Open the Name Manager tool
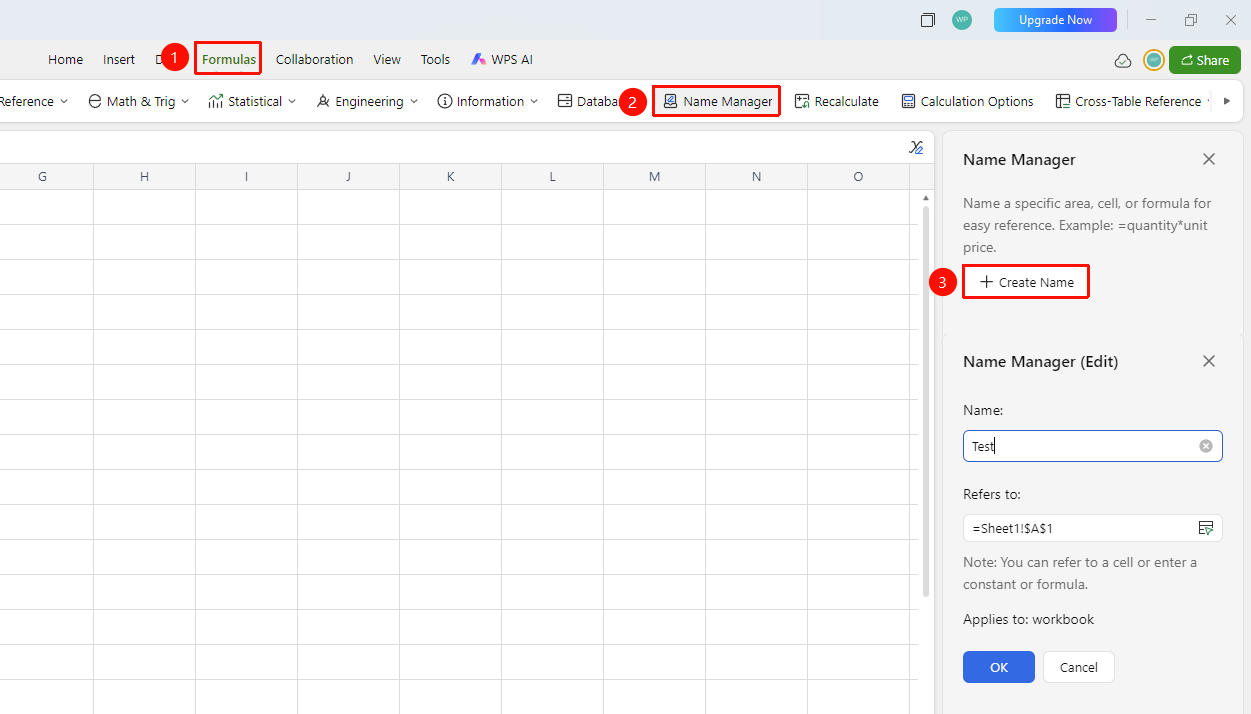This screenshot has width=1251, height=714. (717, 101)
